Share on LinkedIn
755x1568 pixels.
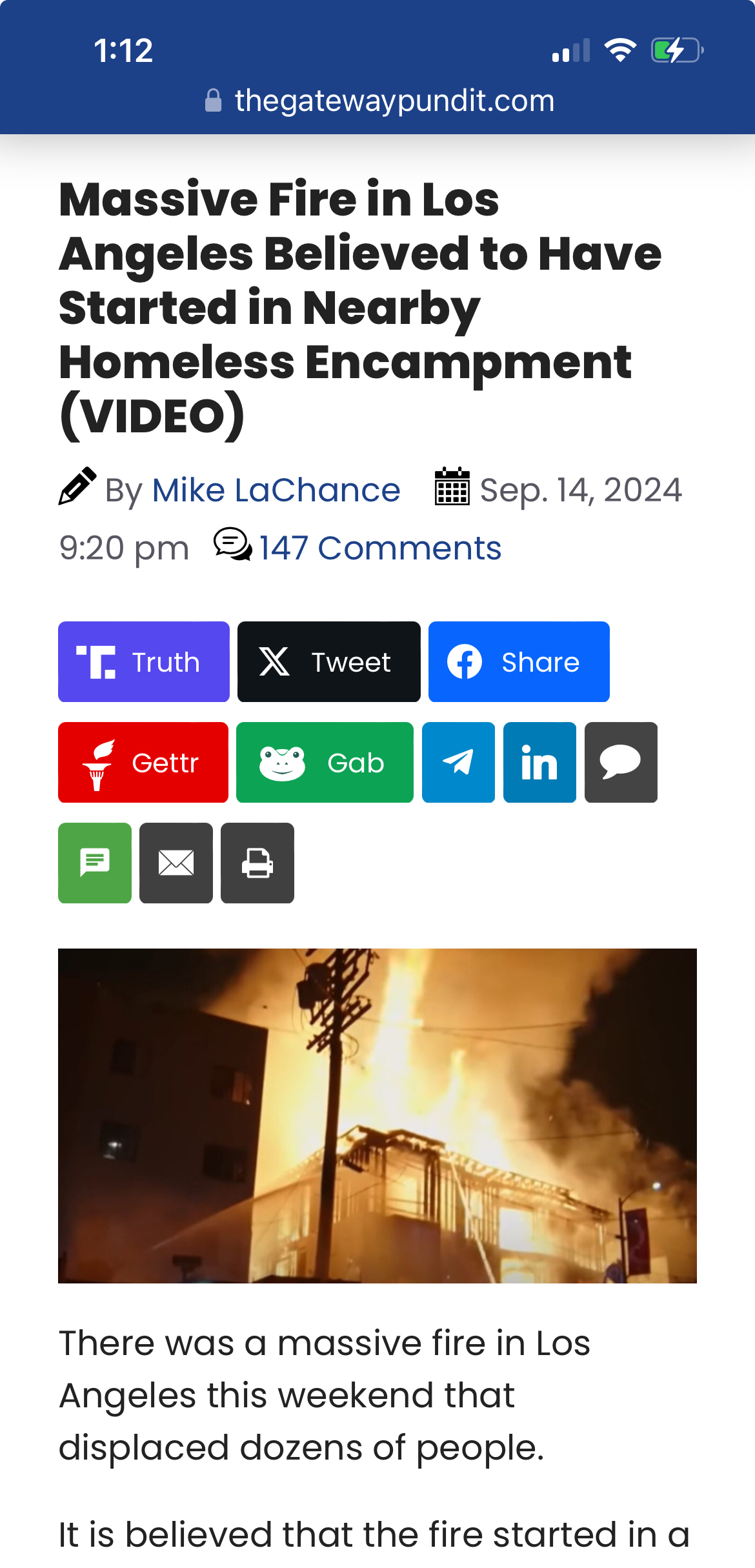pos(539,762)
